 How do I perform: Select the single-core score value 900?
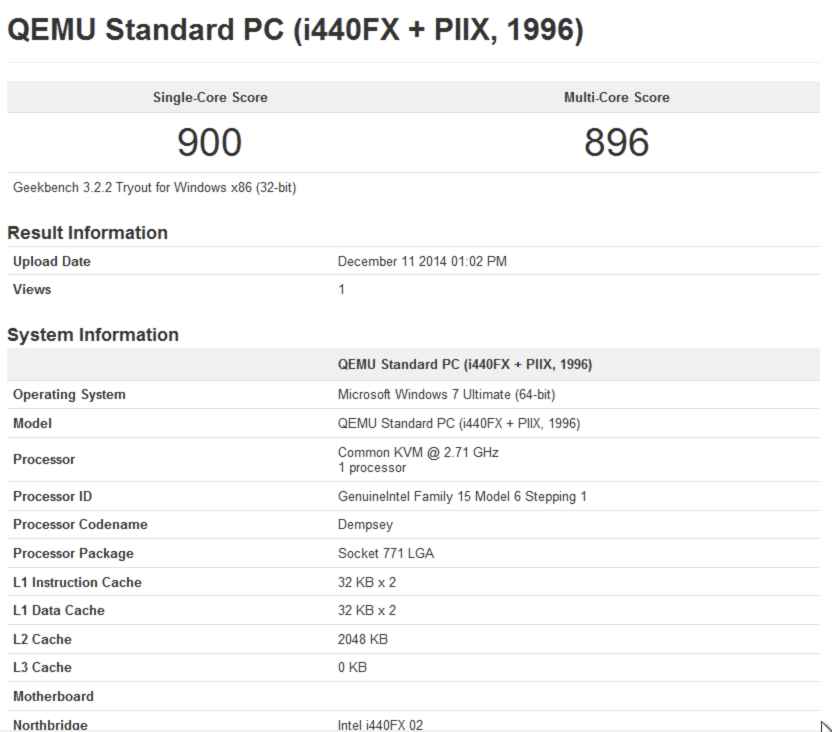pyautogui.click(x=210, y=143)
